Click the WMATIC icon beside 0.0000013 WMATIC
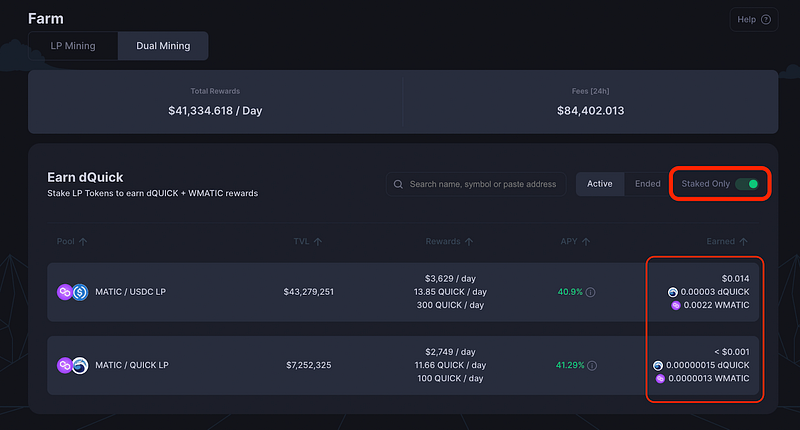 [660, 379]
